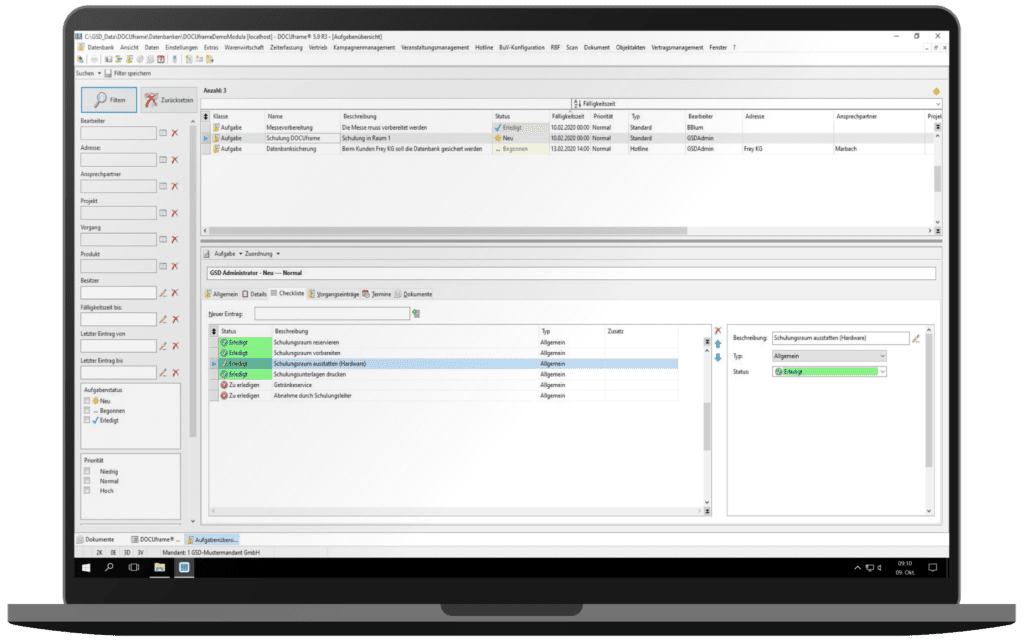Switch to the bottom Dokumente window tab
Image resolution: width=1024 pixels, height=642 pixels.
pyautogui.click(x=96, y=540)
